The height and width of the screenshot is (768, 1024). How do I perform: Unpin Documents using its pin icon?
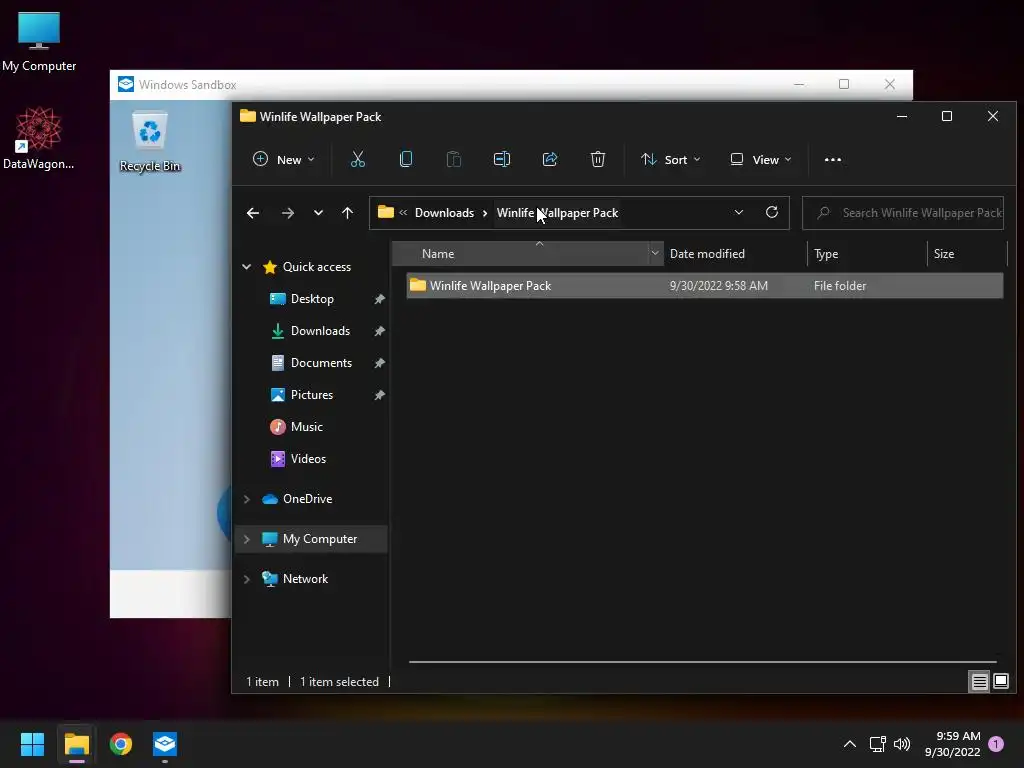click(x=379, y=363)
